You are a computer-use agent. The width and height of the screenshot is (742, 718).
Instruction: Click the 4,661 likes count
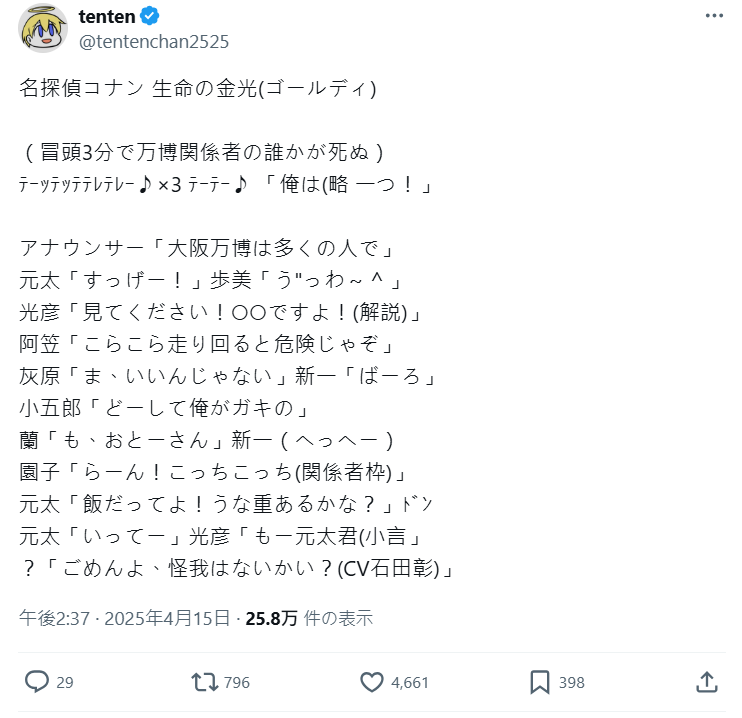tap(410, 683)
